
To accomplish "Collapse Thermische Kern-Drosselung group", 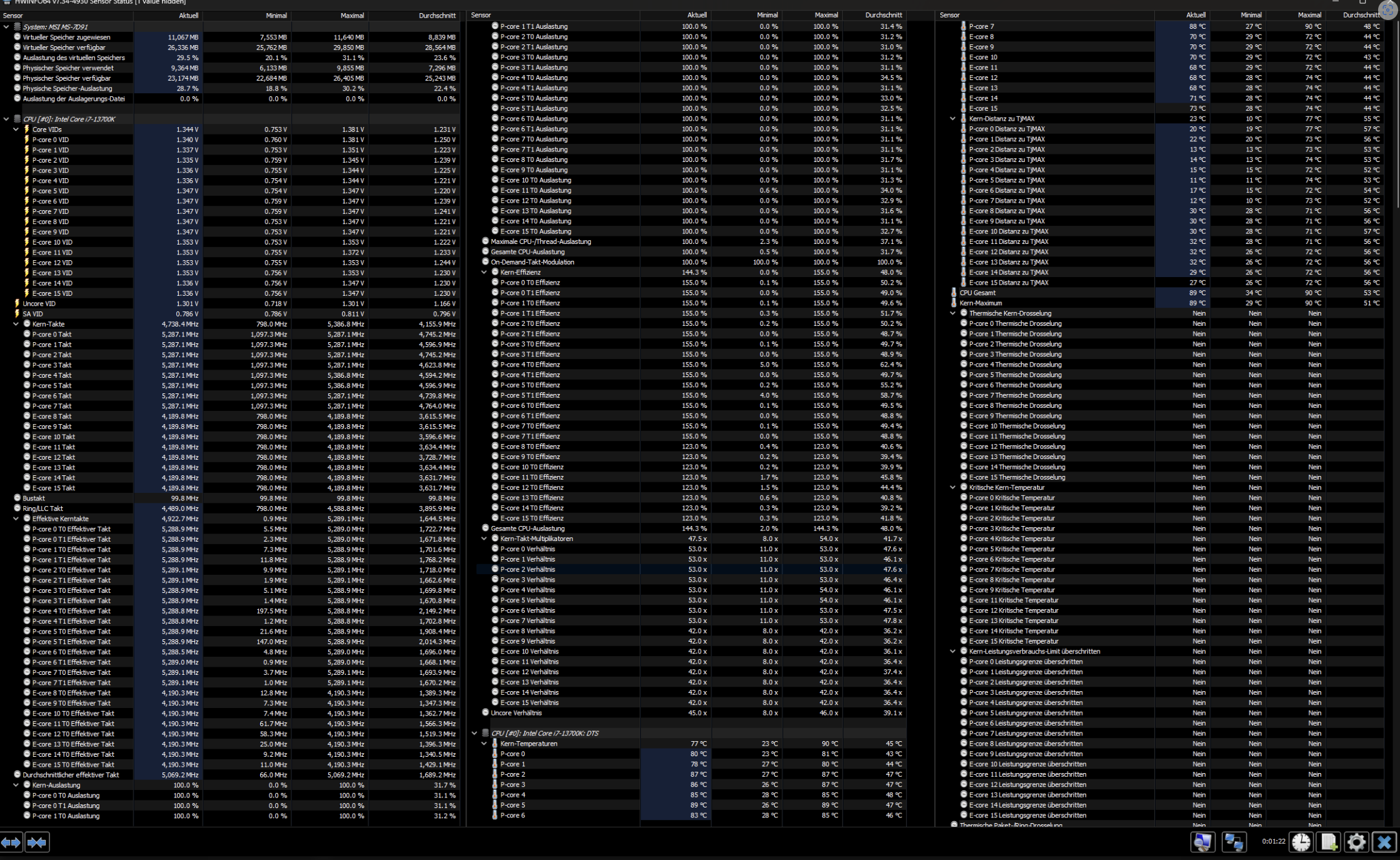I will 953,313.
